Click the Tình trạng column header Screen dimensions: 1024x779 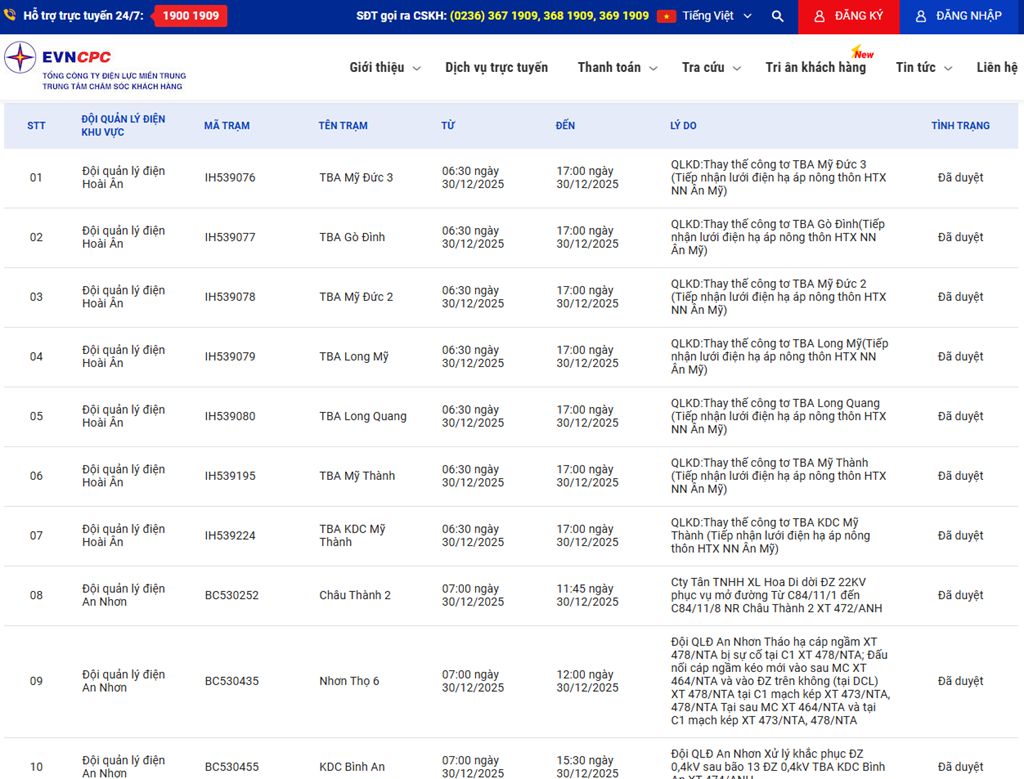pos(960,126)
